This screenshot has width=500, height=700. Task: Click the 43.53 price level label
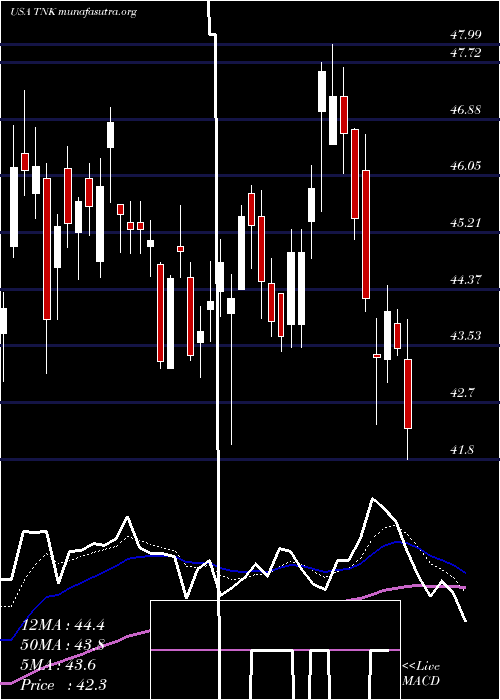pyautogui.click(x=466, y=336)
